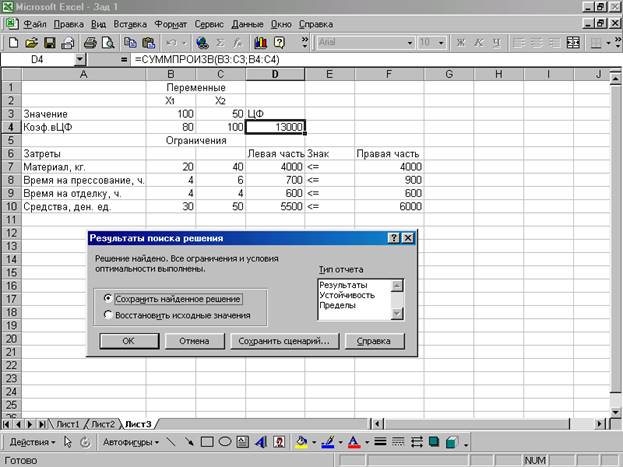Switch to the Лист1 sheet tab
The width and height of the screenshot is (623, 467).
pyautogui.click(x=67, y=423)
